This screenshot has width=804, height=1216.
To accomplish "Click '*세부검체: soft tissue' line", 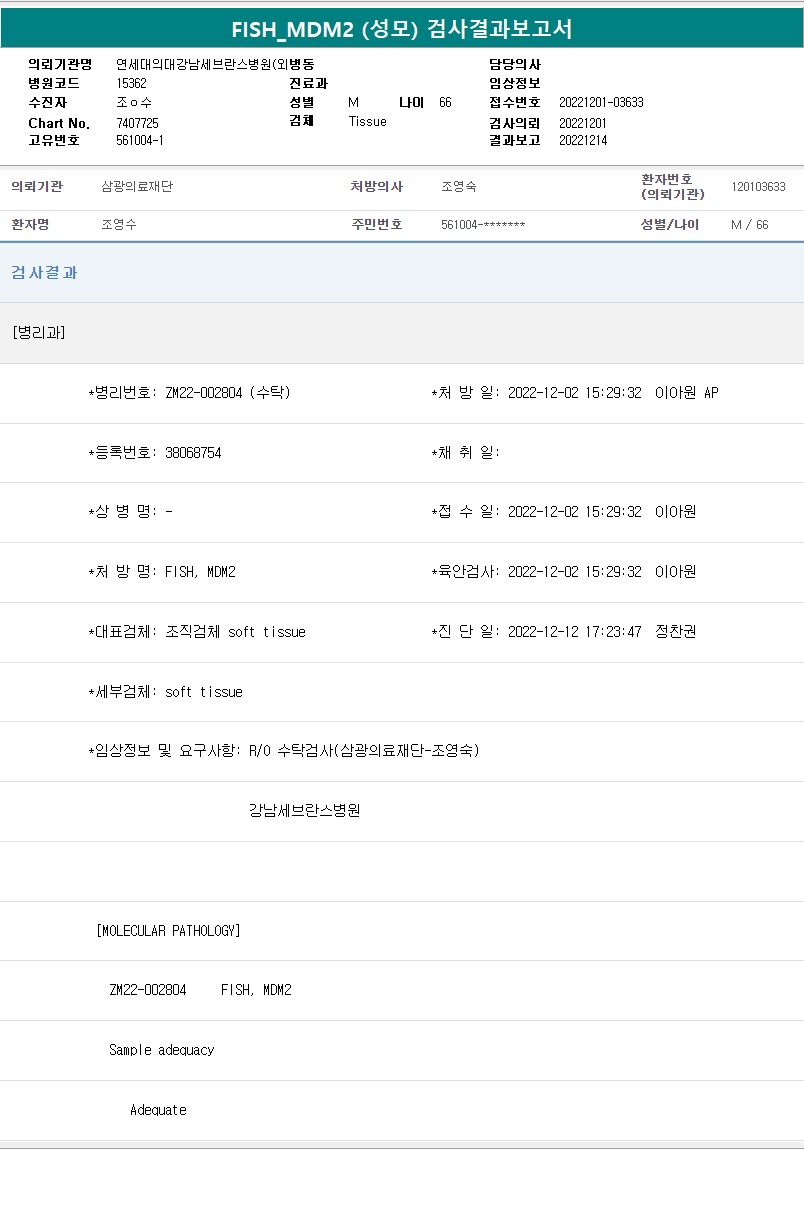I will [166, 692].
